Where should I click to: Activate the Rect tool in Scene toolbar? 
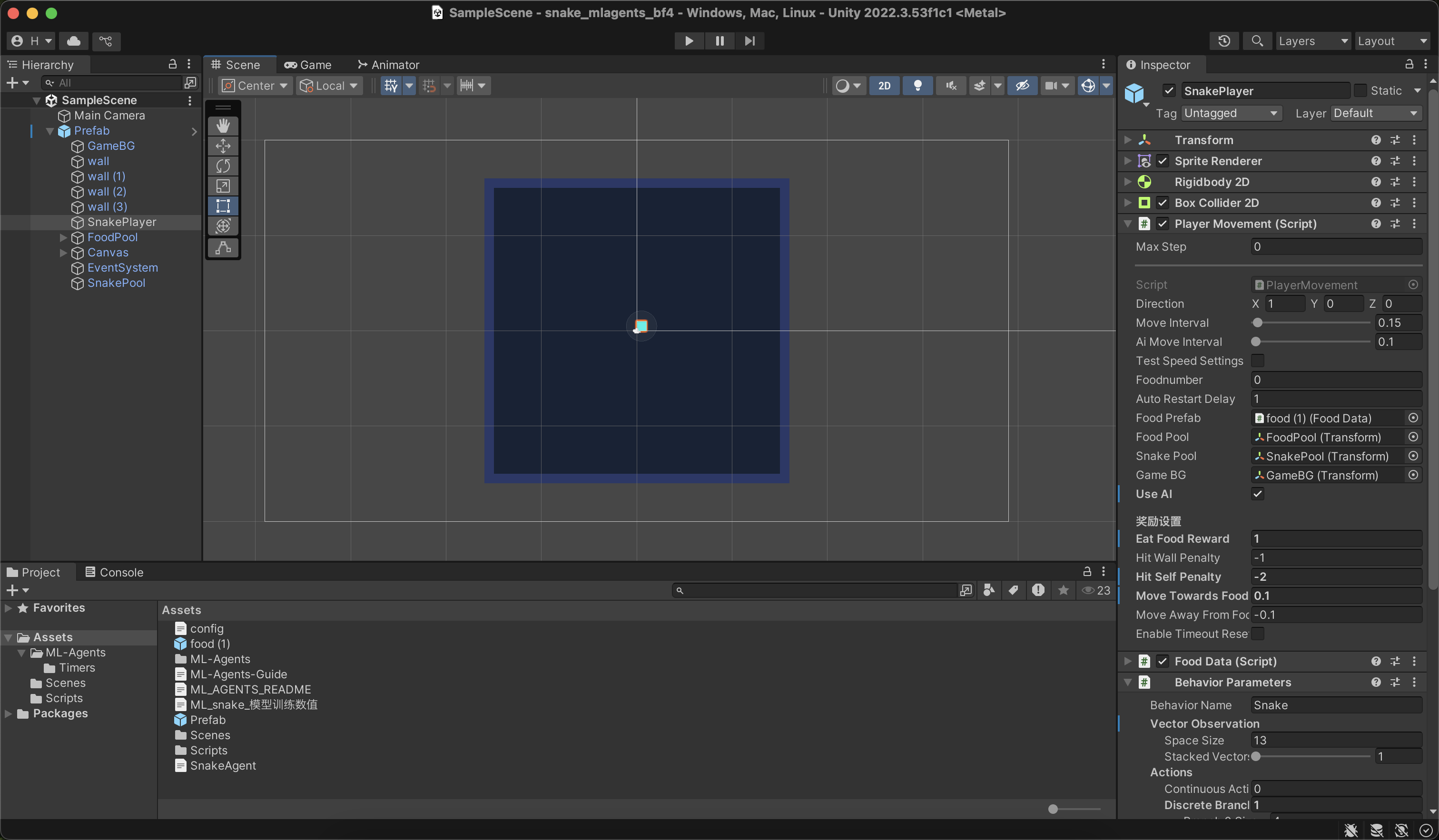[x=223, y=206]
